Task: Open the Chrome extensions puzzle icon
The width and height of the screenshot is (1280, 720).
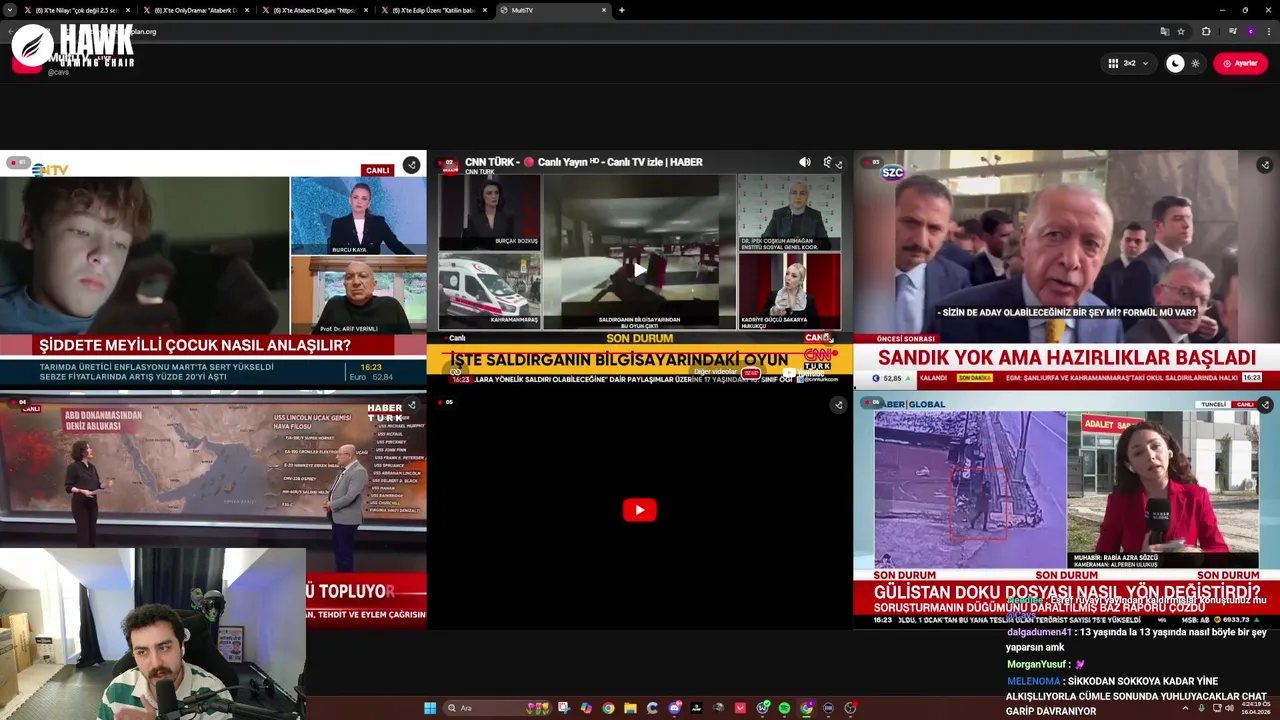Action: tap(1206, 31)
